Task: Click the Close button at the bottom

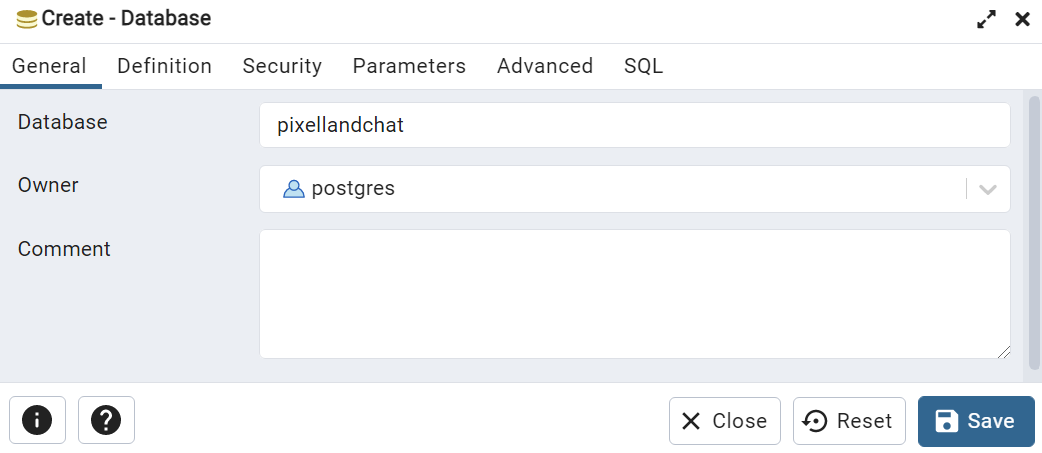Action: pyautogui.click(x=724, y=420)
